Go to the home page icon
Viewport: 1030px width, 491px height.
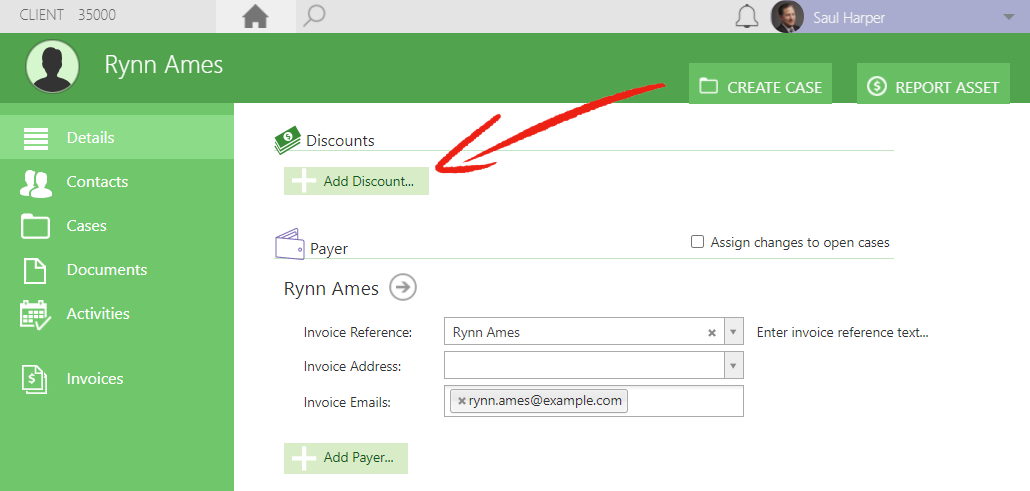pyautogui.click(x=256, y=16)
